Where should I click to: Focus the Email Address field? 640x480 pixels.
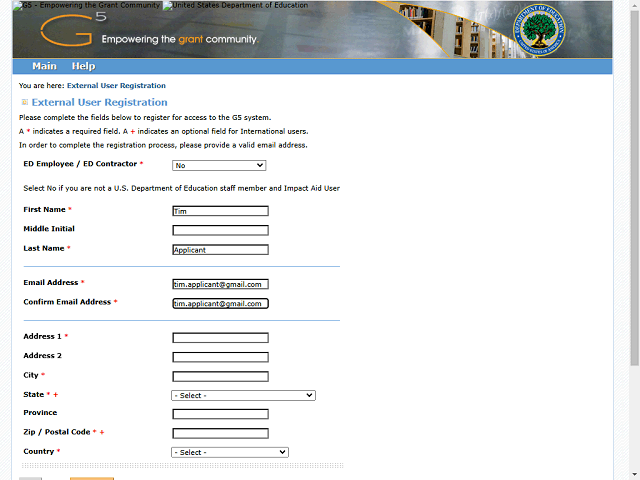pos(220,284)
